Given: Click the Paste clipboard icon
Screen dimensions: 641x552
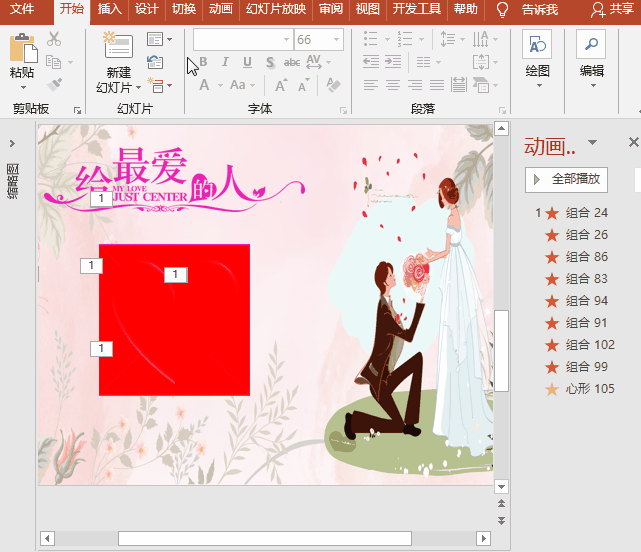Looking at the screenshot, I should [23, 48].
